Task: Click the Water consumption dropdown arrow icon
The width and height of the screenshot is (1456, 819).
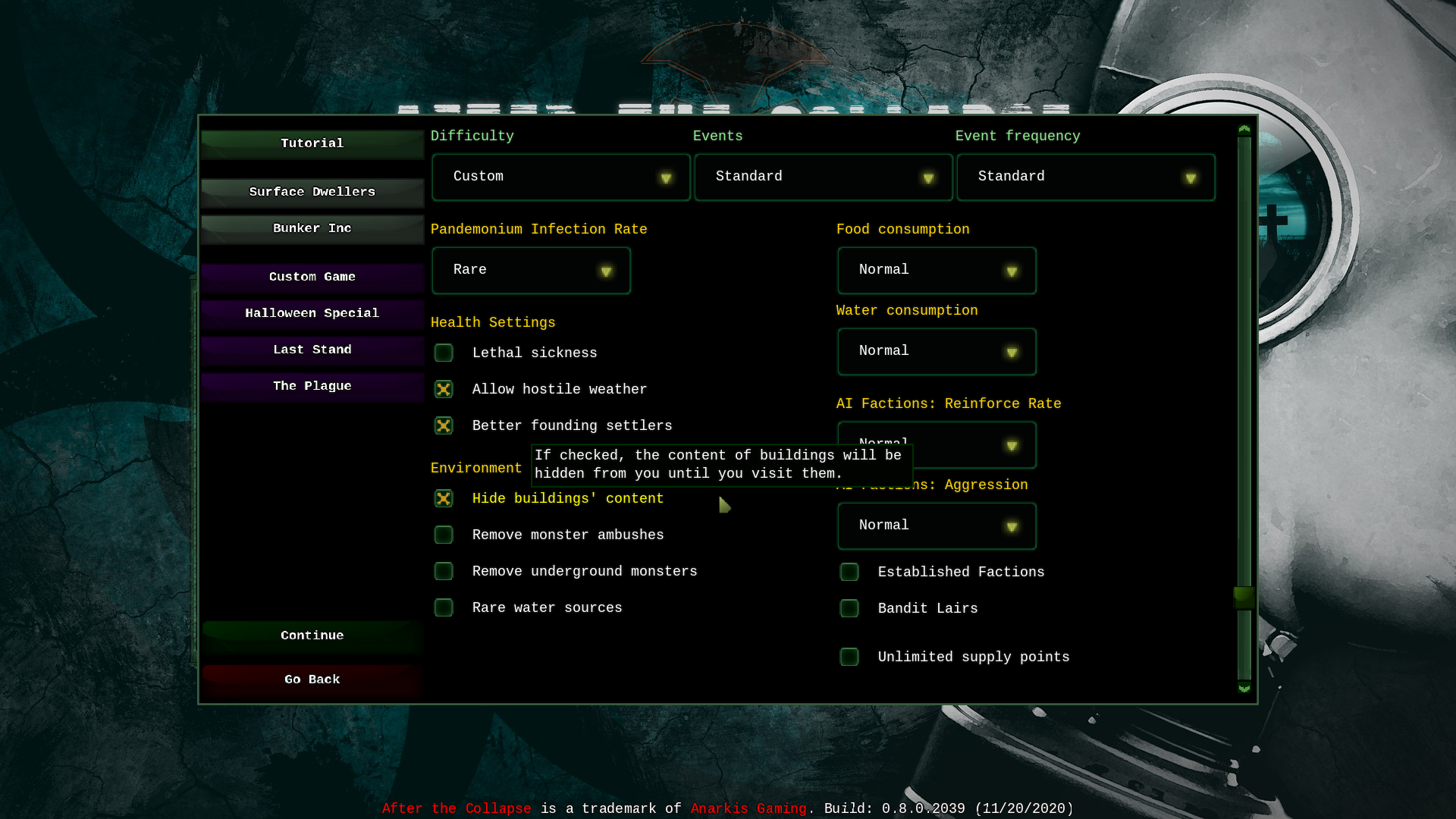Action: pyautogui.click(x=1012, y=353)
